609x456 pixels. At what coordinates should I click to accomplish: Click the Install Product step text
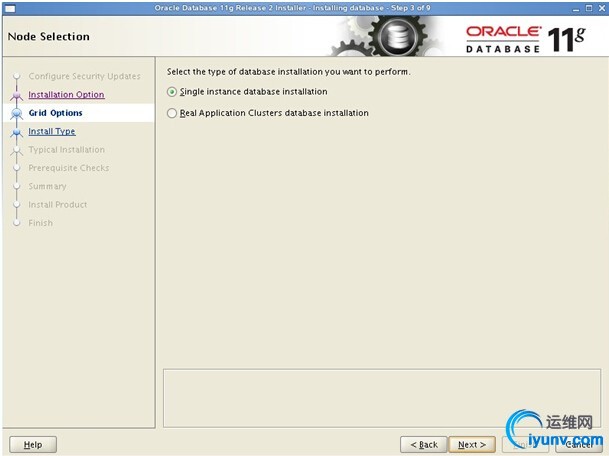[57, 205]
